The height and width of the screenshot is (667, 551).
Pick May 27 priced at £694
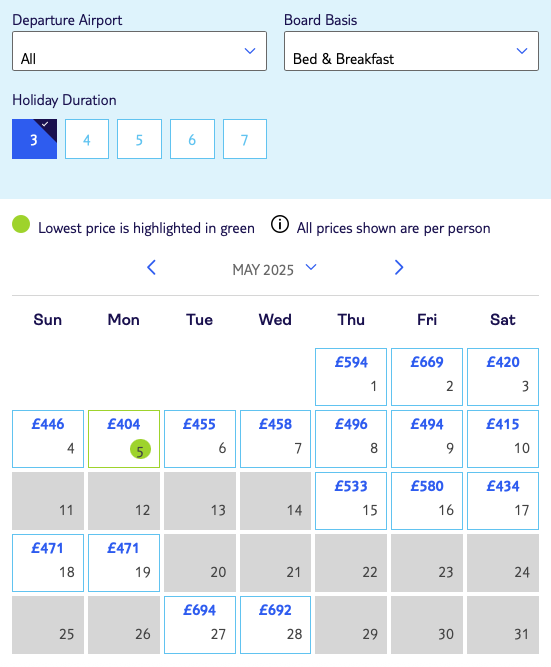coord(200,625)
